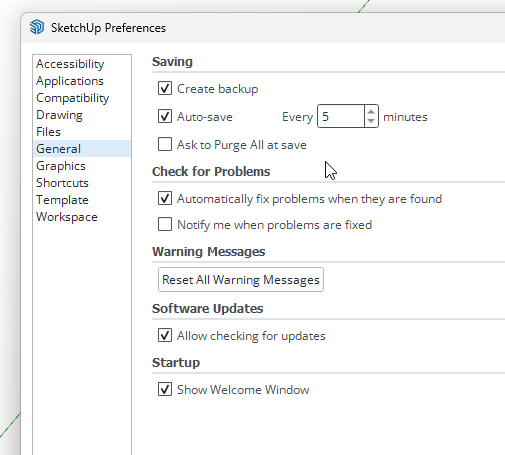This screenshot has height=455, width=505.
Task: Open the Accessibility preferences category
Action: 70,64
